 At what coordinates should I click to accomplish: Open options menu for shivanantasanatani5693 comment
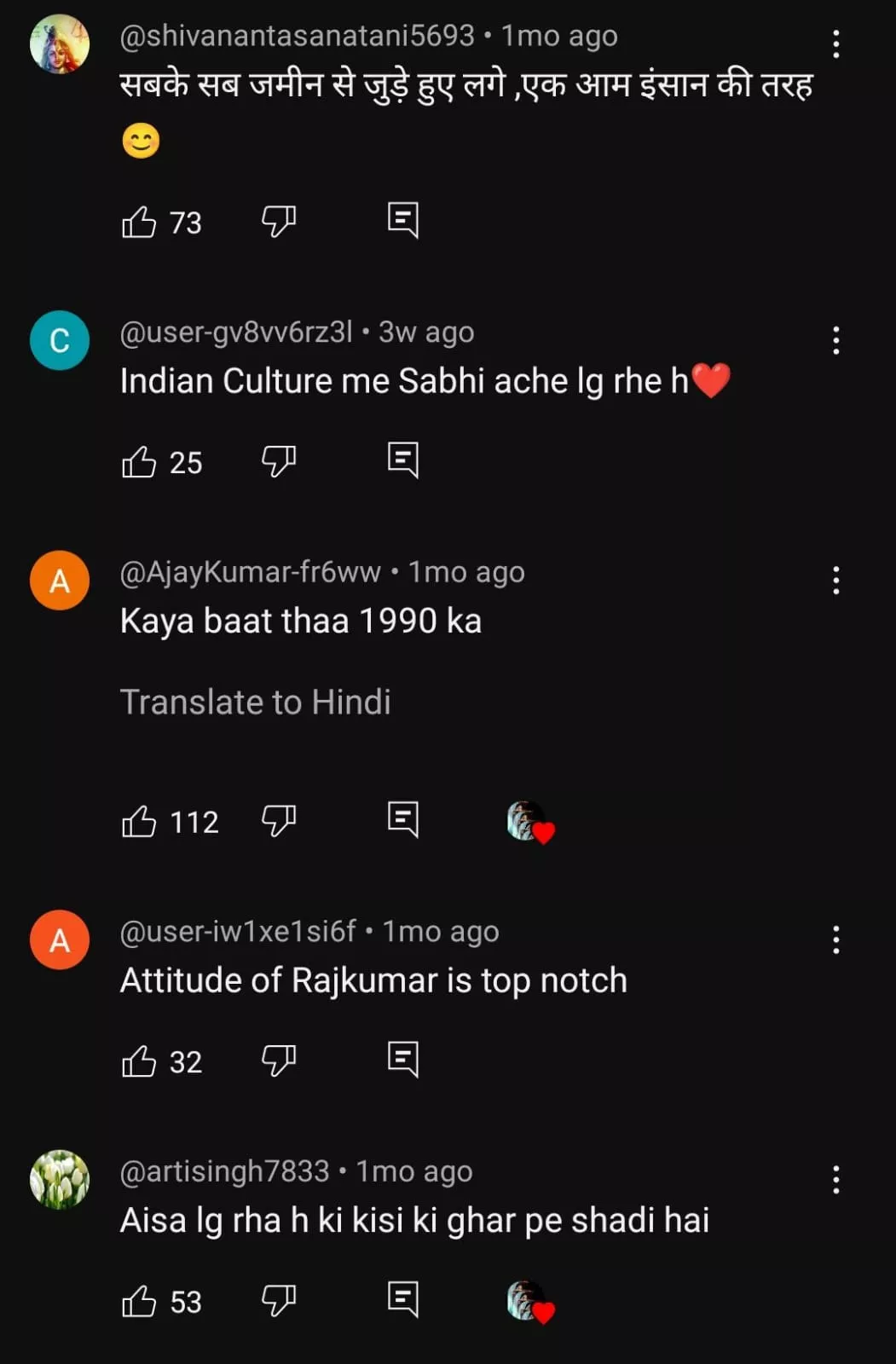tap(835, 43)
